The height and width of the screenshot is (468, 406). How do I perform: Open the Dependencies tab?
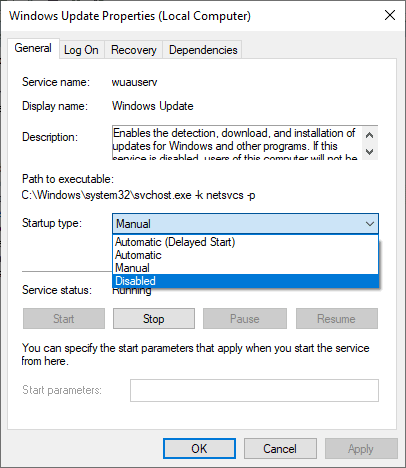tap(203, 50)
